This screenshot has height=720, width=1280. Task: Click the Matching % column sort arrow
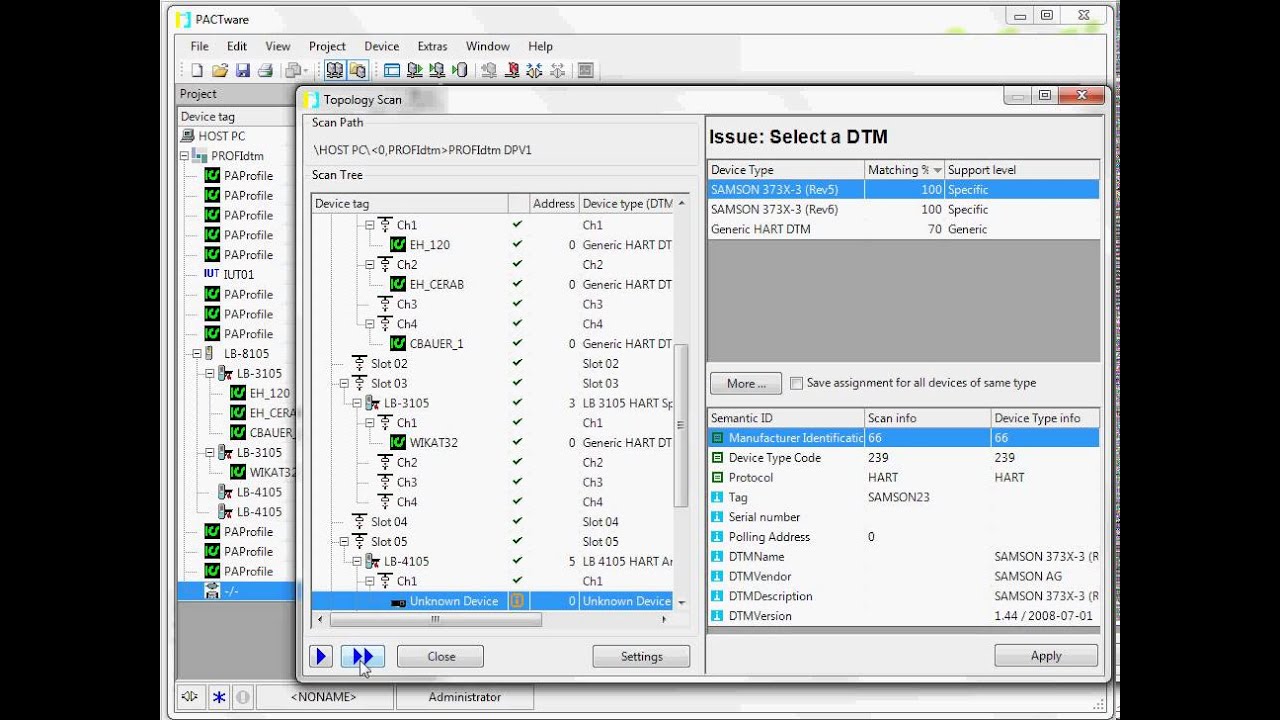(937, 170)
